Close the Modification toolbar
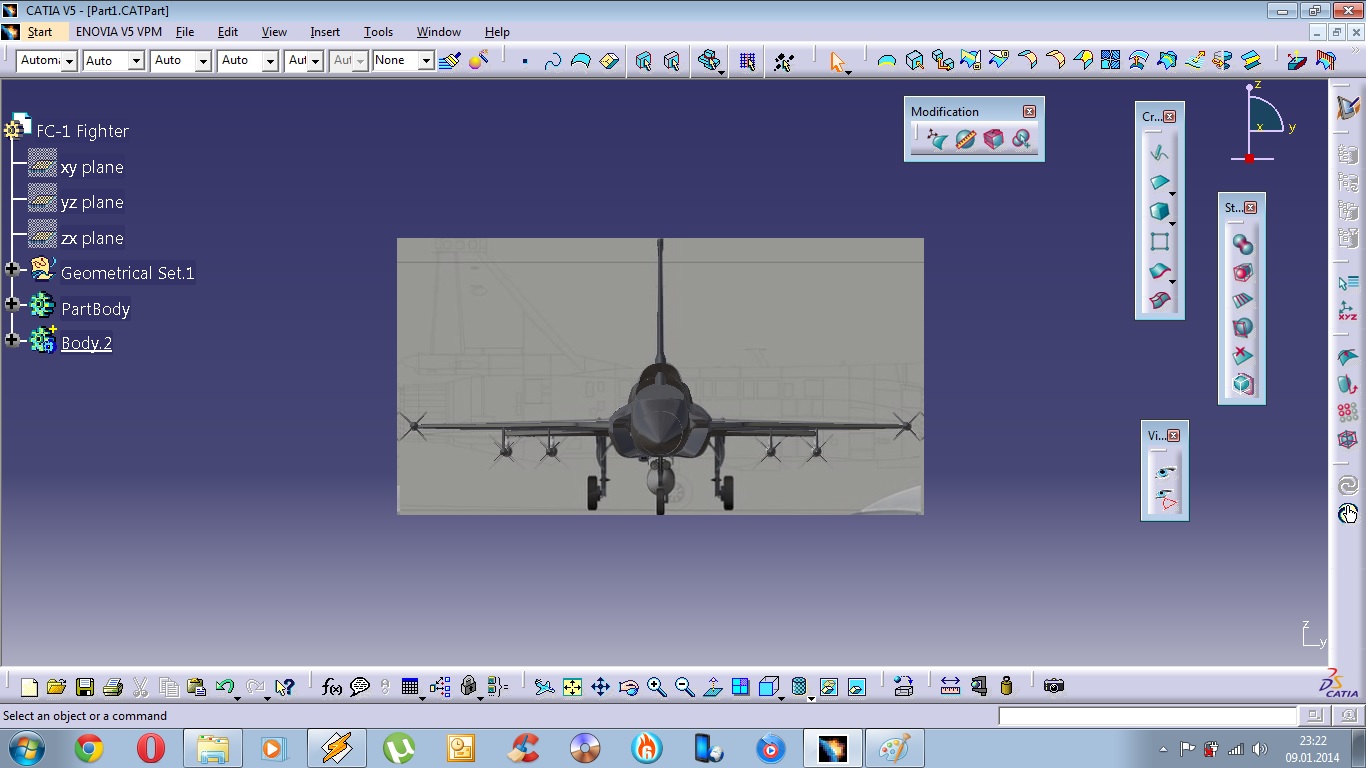 point(1029,112)
